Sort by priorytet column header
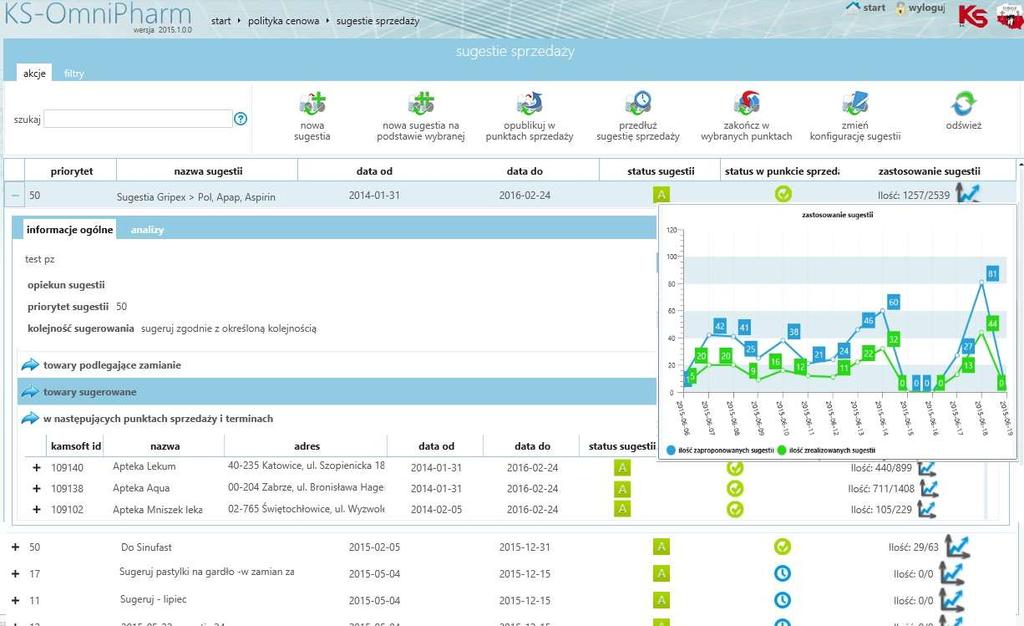This screenshot has width=1024, height=626. (71, 171)
